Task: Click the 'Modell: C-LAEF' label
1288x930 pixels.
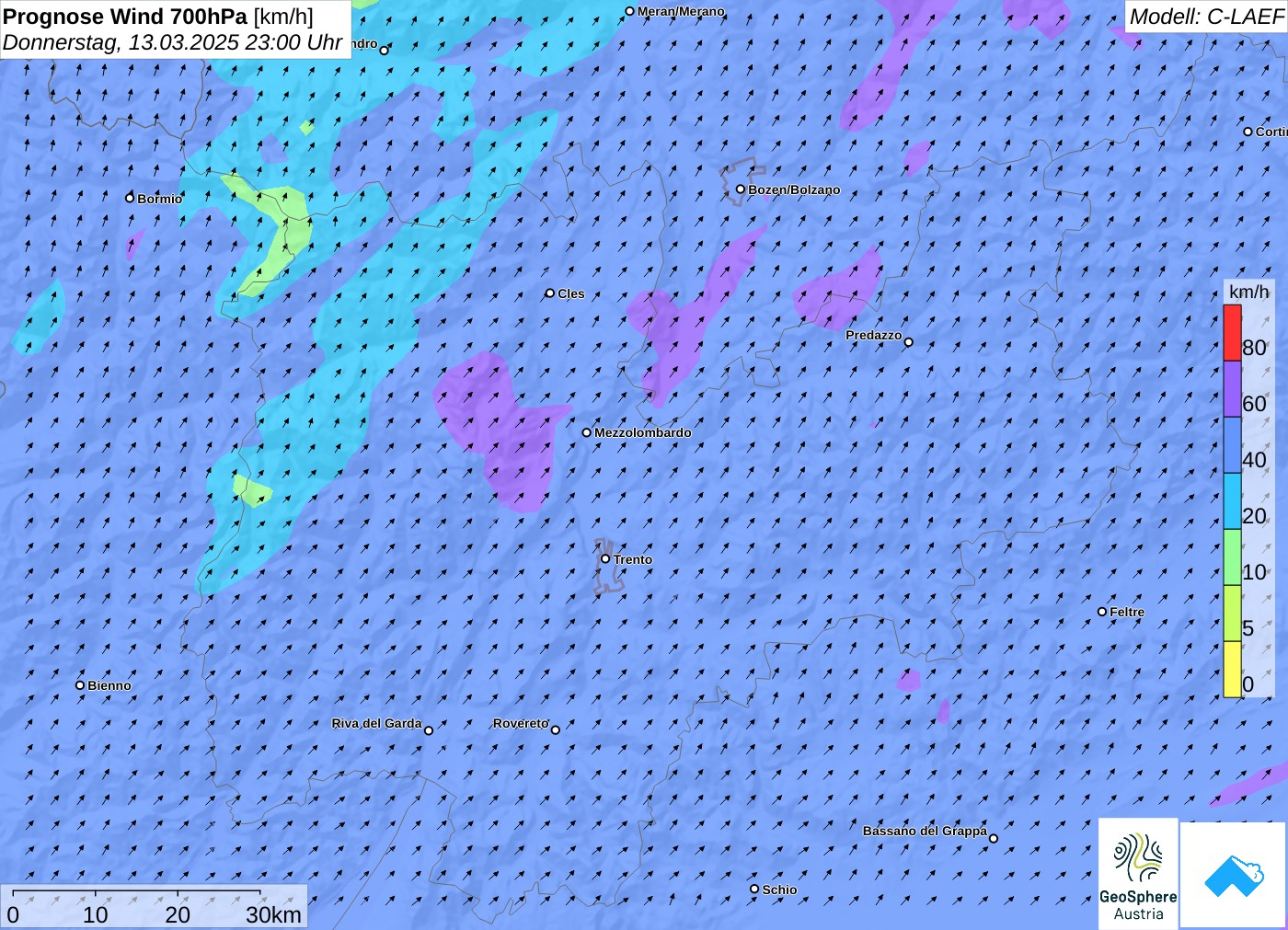Action: click(x=1206, y=17)
